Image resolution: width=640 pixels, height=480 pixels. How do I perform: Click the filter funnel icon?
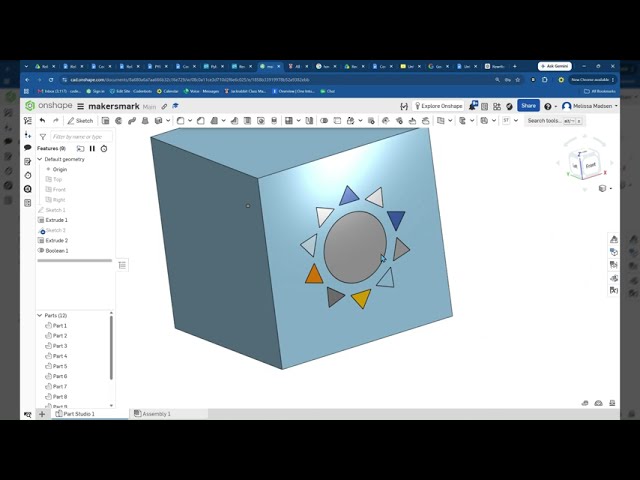(x=43, y=137)
